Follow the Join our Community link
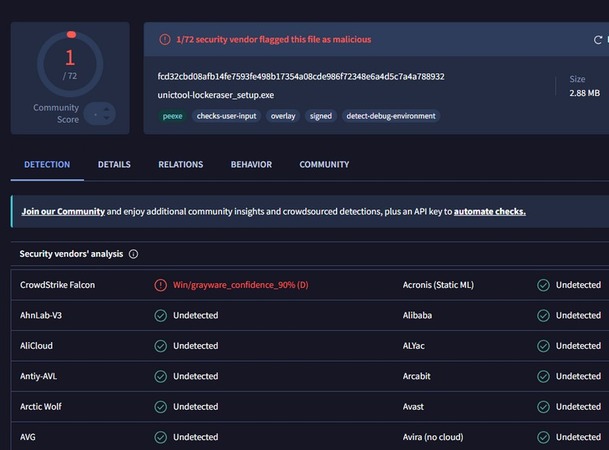 click(x=63, y=212)
